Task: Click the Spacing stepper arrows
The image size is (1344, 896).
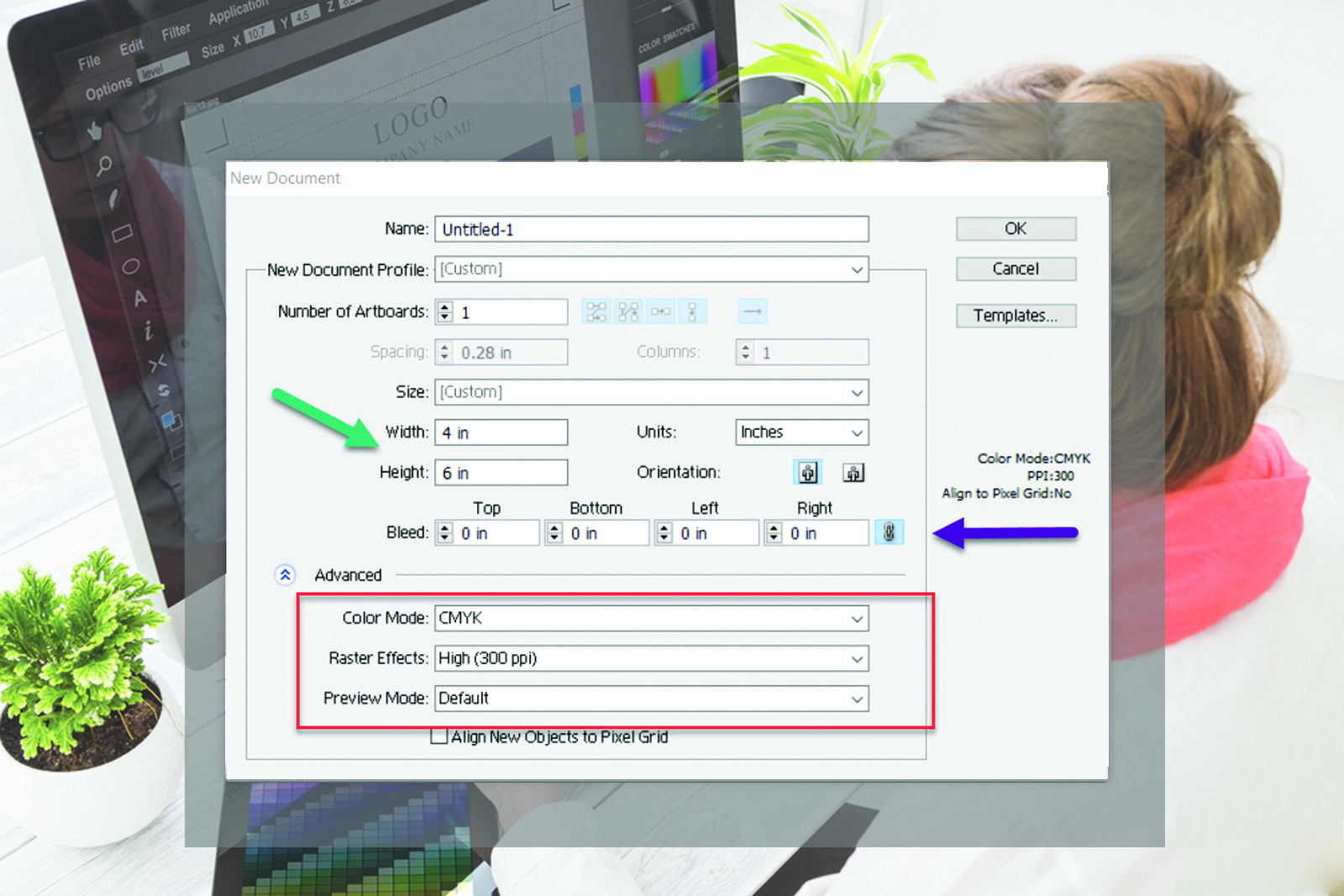Action: click(x=445, y=352)
